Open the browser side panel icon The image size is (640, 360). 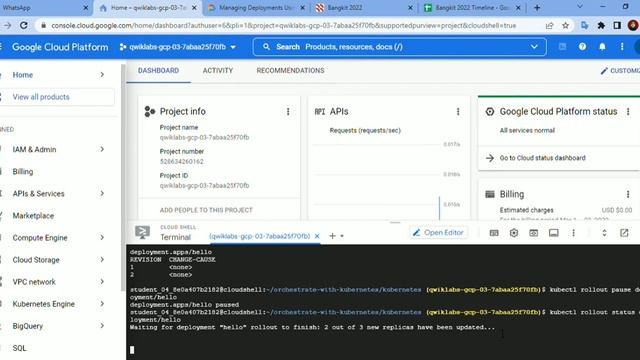coord(617,25)
